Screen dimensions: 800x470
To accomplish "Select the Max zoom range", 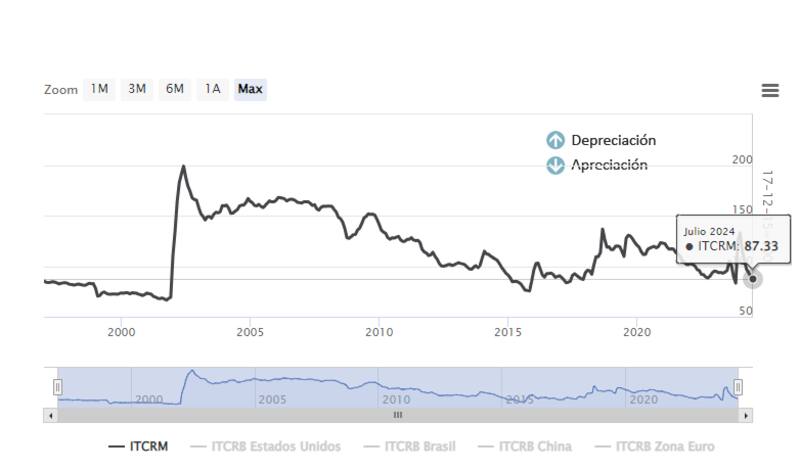I will pos(250,89).
